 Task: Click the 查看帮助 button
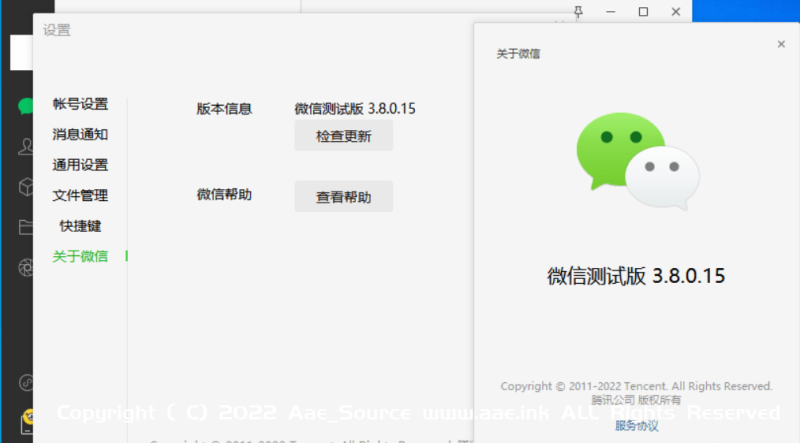coord(343,197)
